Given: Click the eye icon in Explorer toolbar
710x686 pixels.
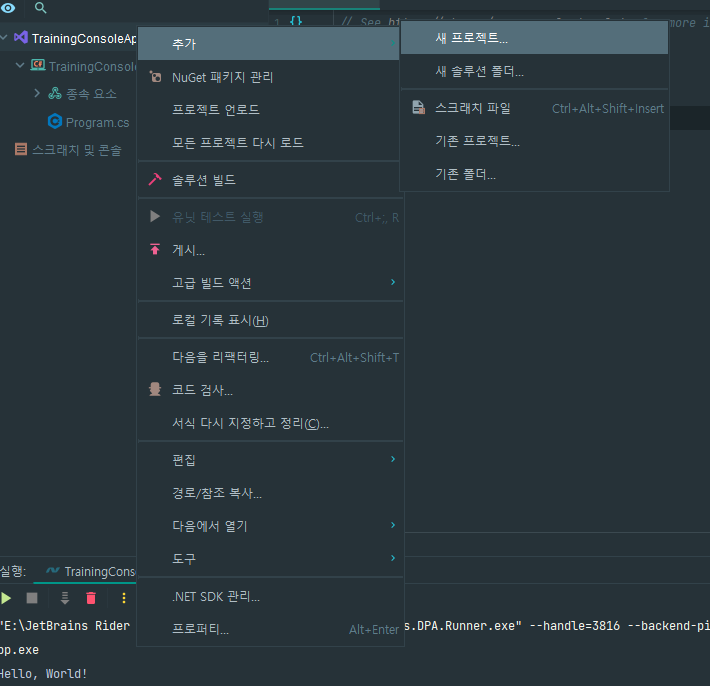Looking at the screenshot, I should (x=8, y=8).
